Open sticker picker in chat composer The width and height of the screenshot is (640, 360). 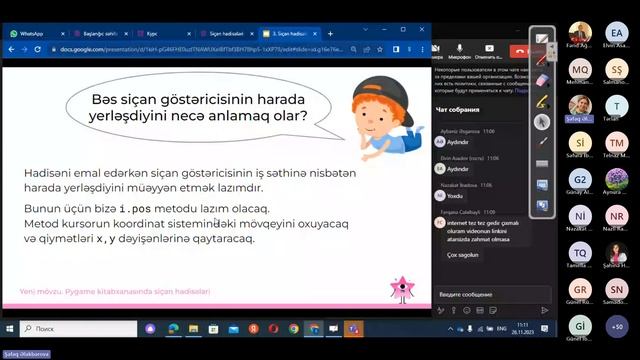pos(493,311)
